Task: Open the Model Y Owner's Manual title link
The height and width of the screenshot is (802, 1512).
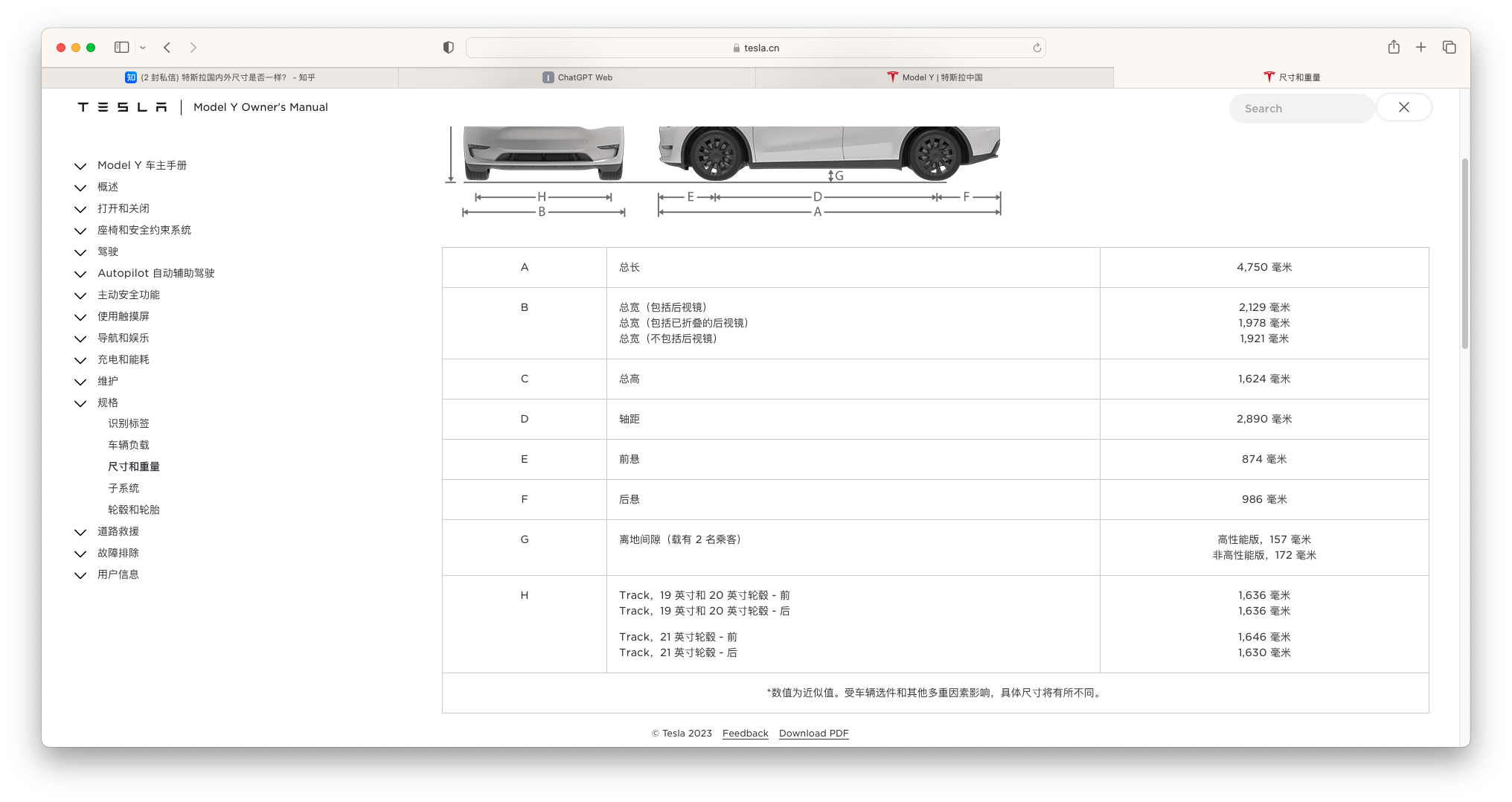Action: tap(260, 107)
